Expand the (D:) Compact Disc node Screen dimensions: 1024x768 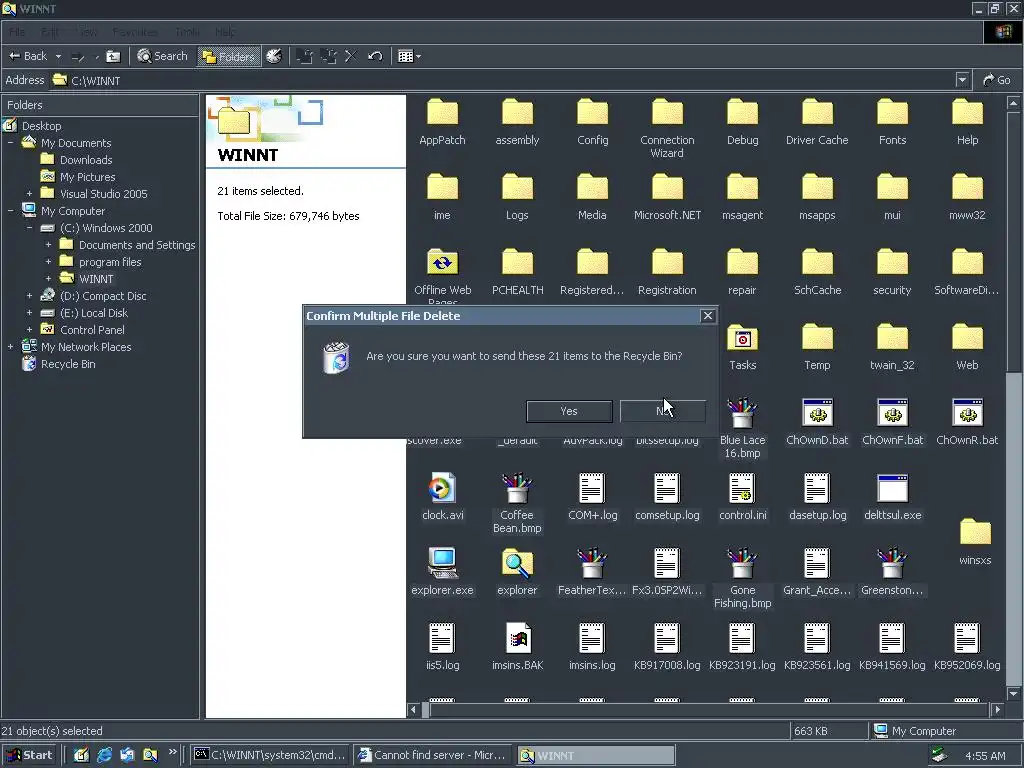coord(29,295)
